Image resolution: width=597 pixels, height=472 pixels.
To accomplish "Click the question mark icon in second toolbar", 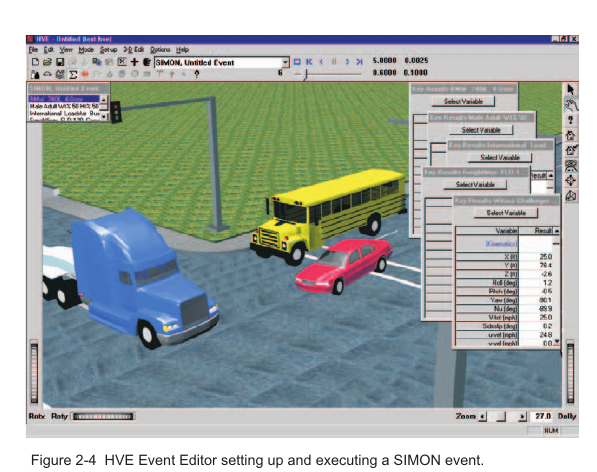I will click(x=196, y=74).
